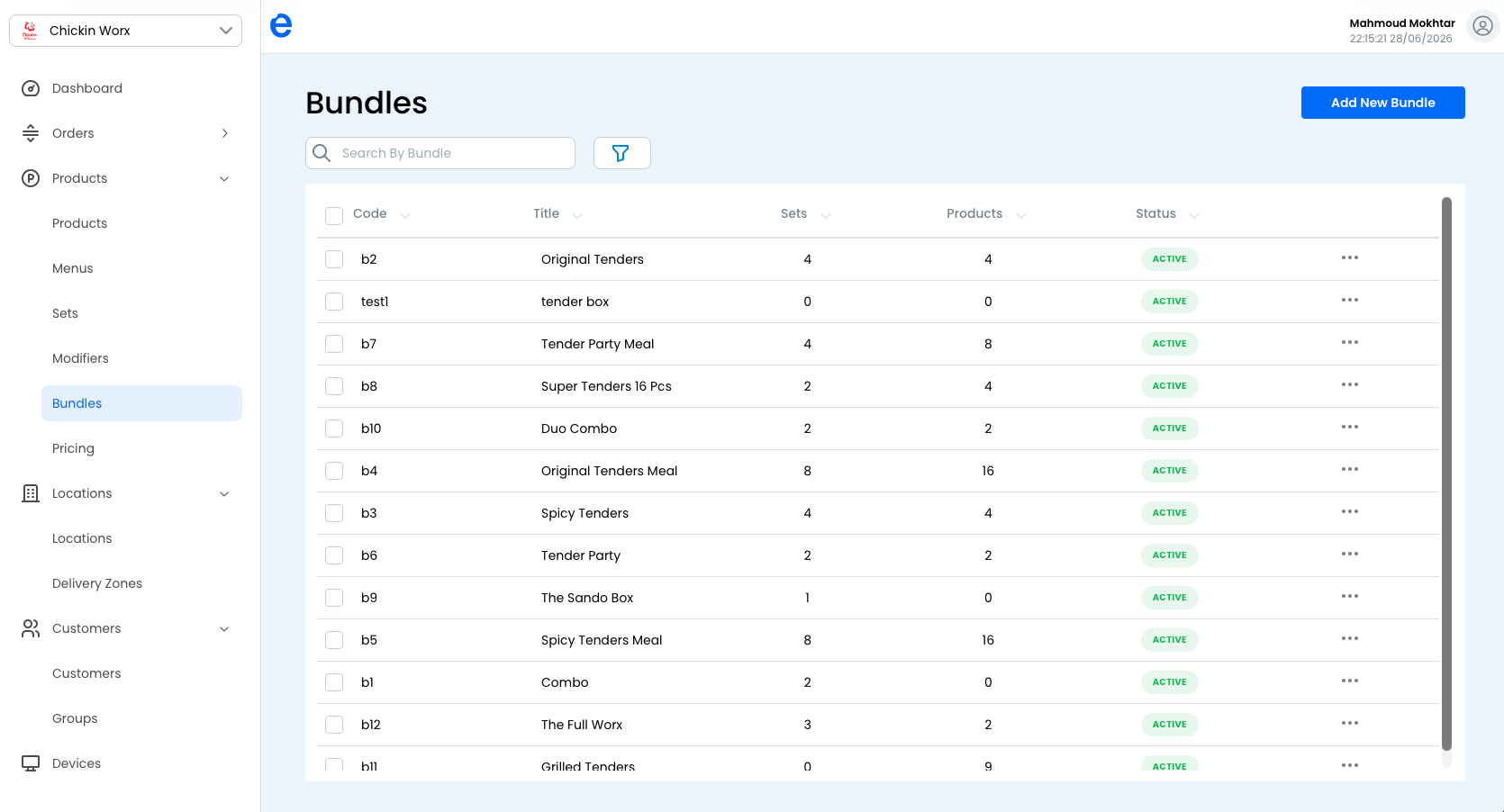Viewport: 1504px width, 812px height.
Task: Tick the checkbox for bundle b7
Action: point(334,344)
